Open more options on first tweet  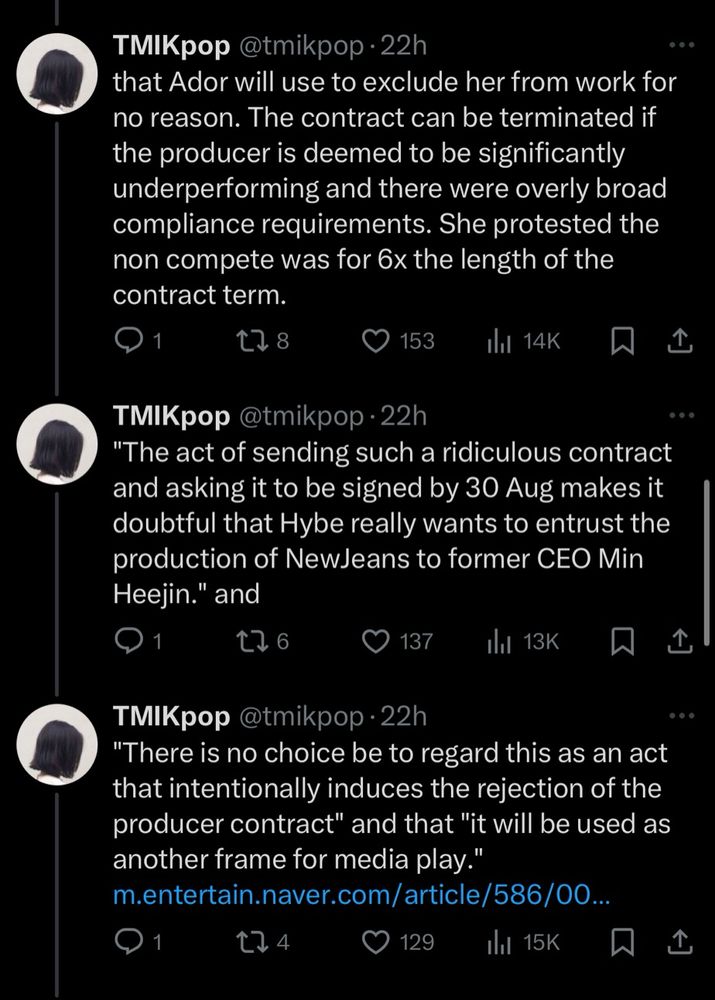point(680,46)
